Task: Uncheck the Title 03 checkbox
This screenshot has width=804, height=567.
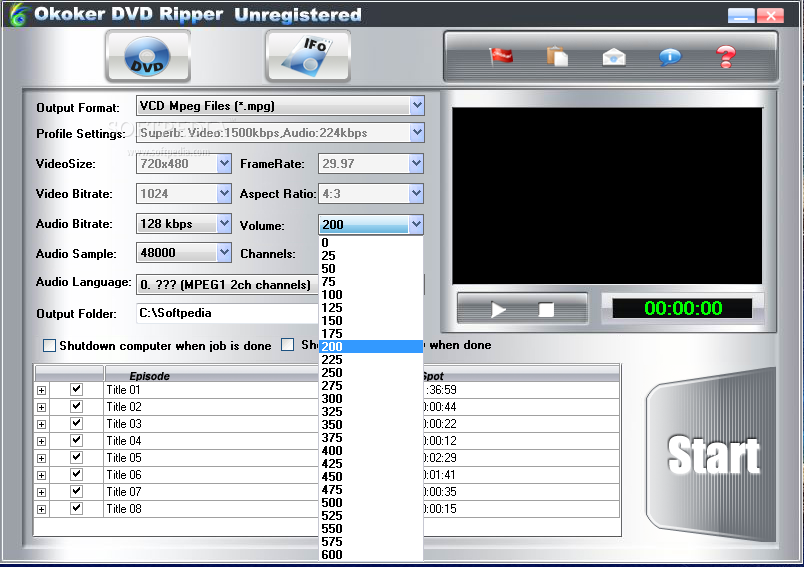Action: 76,423
